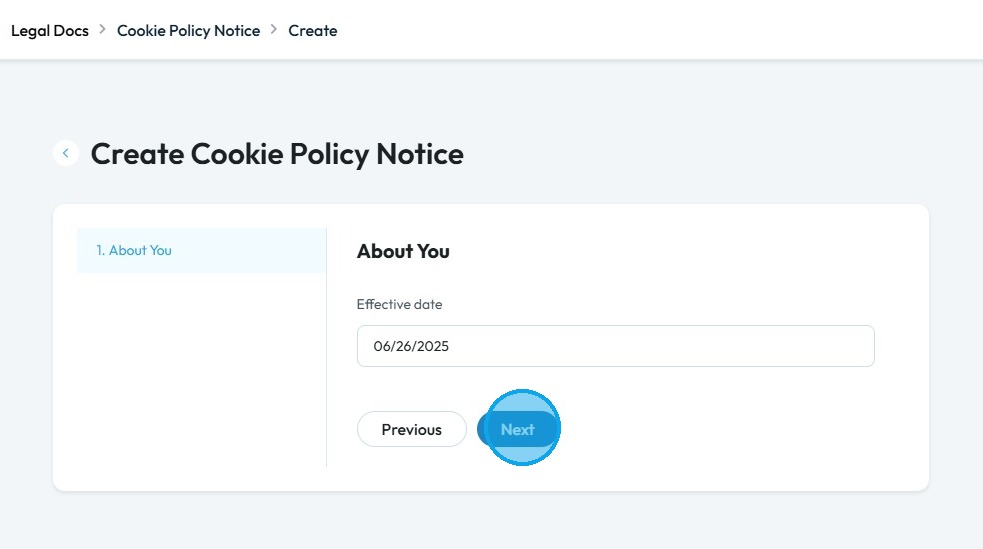This screenshot has width=983, height=549.
Task: Open the Legal Docs breadcrumb
Action: click(x=50, y=31)
